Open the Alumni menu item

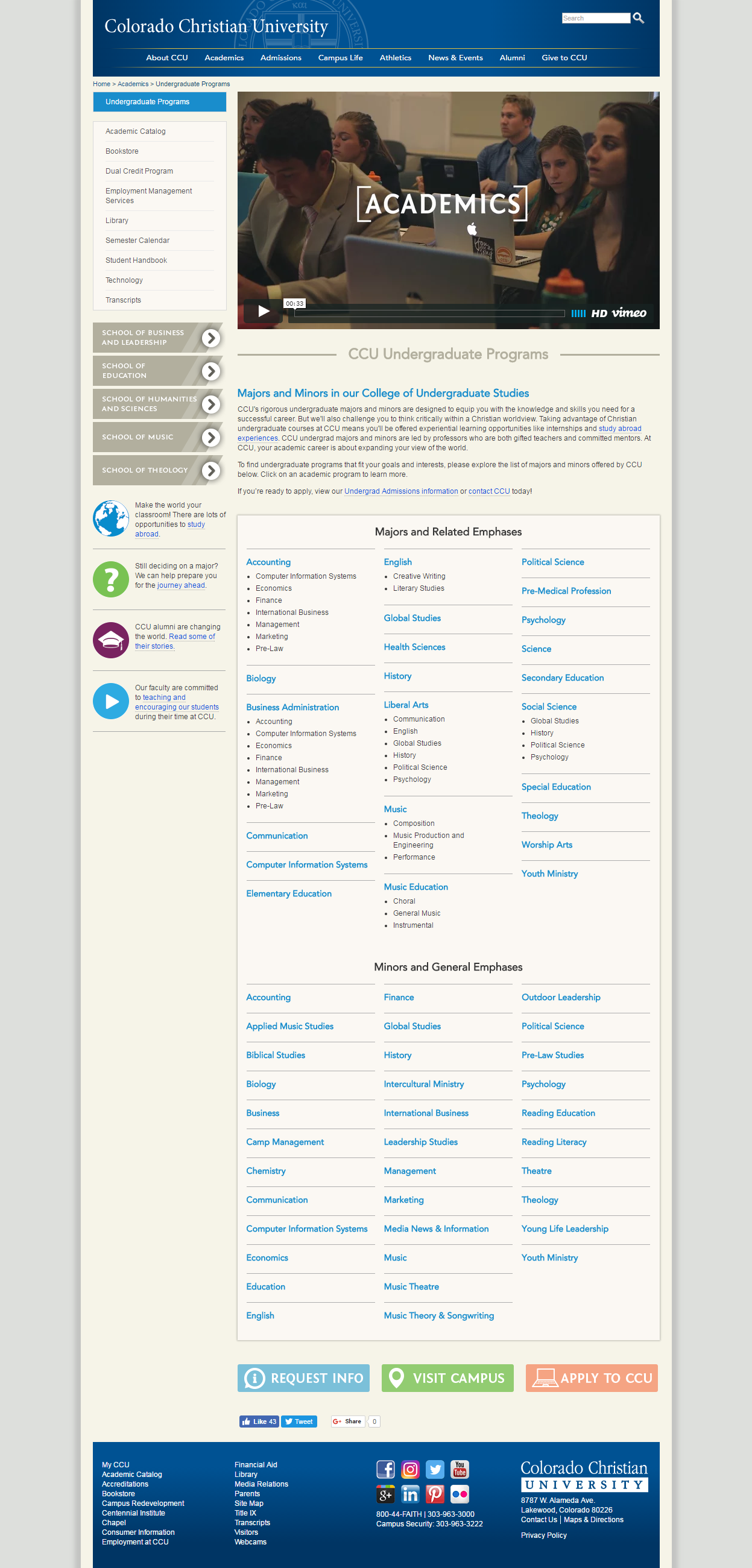512,58
